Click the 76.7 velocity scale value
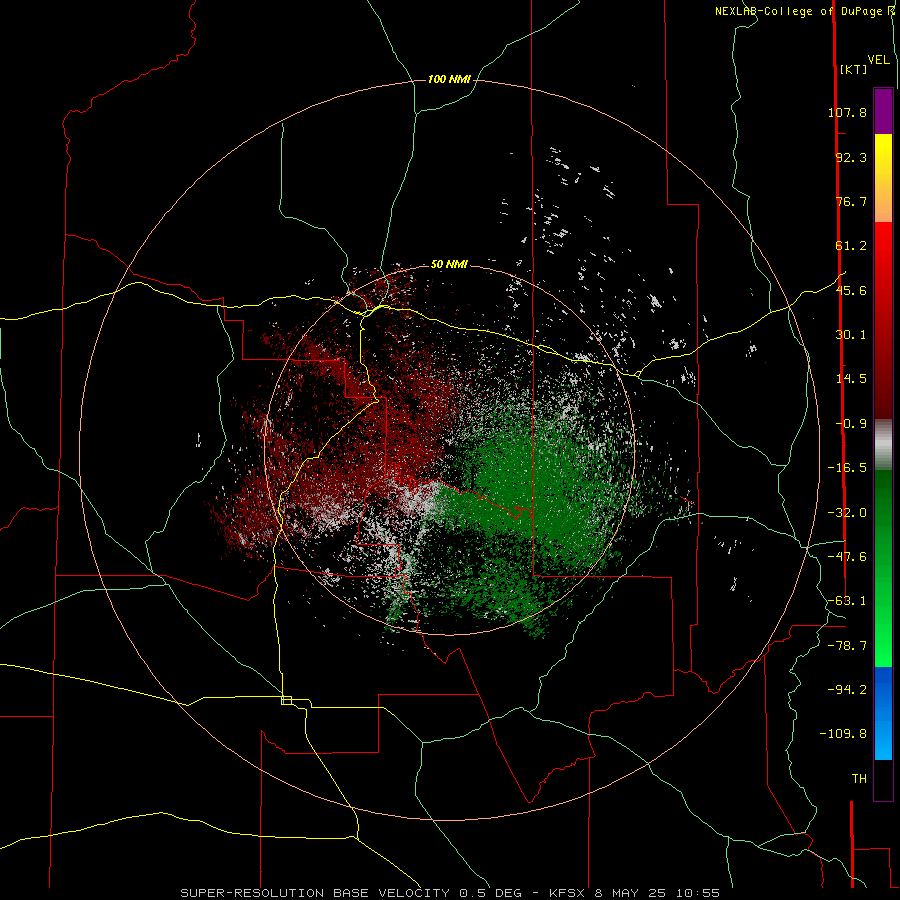The width and height of the screenshot is (900, 900). pyautogui.click(x=851, y=201)
